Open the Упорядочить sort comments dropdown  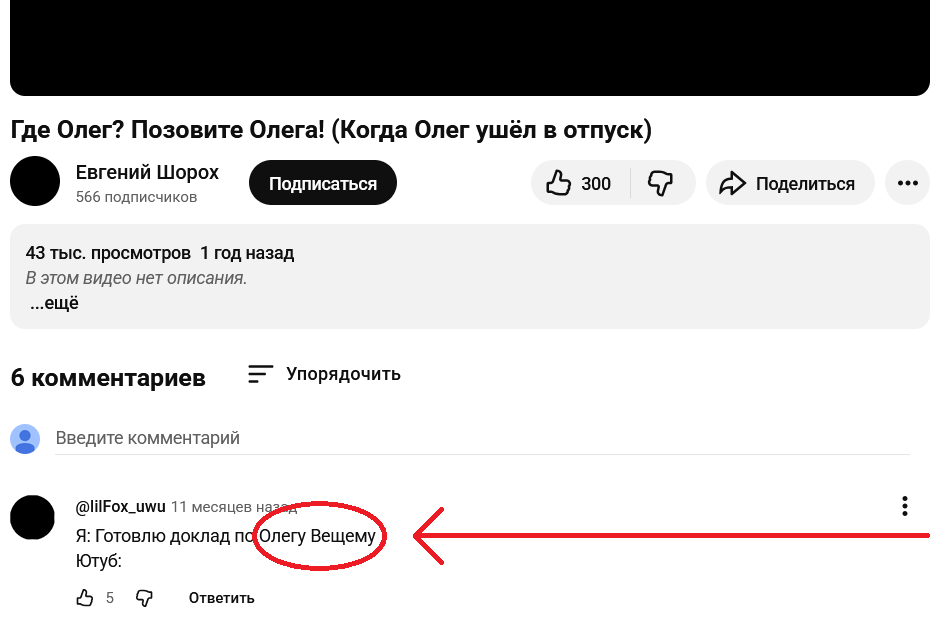point(325,374)
